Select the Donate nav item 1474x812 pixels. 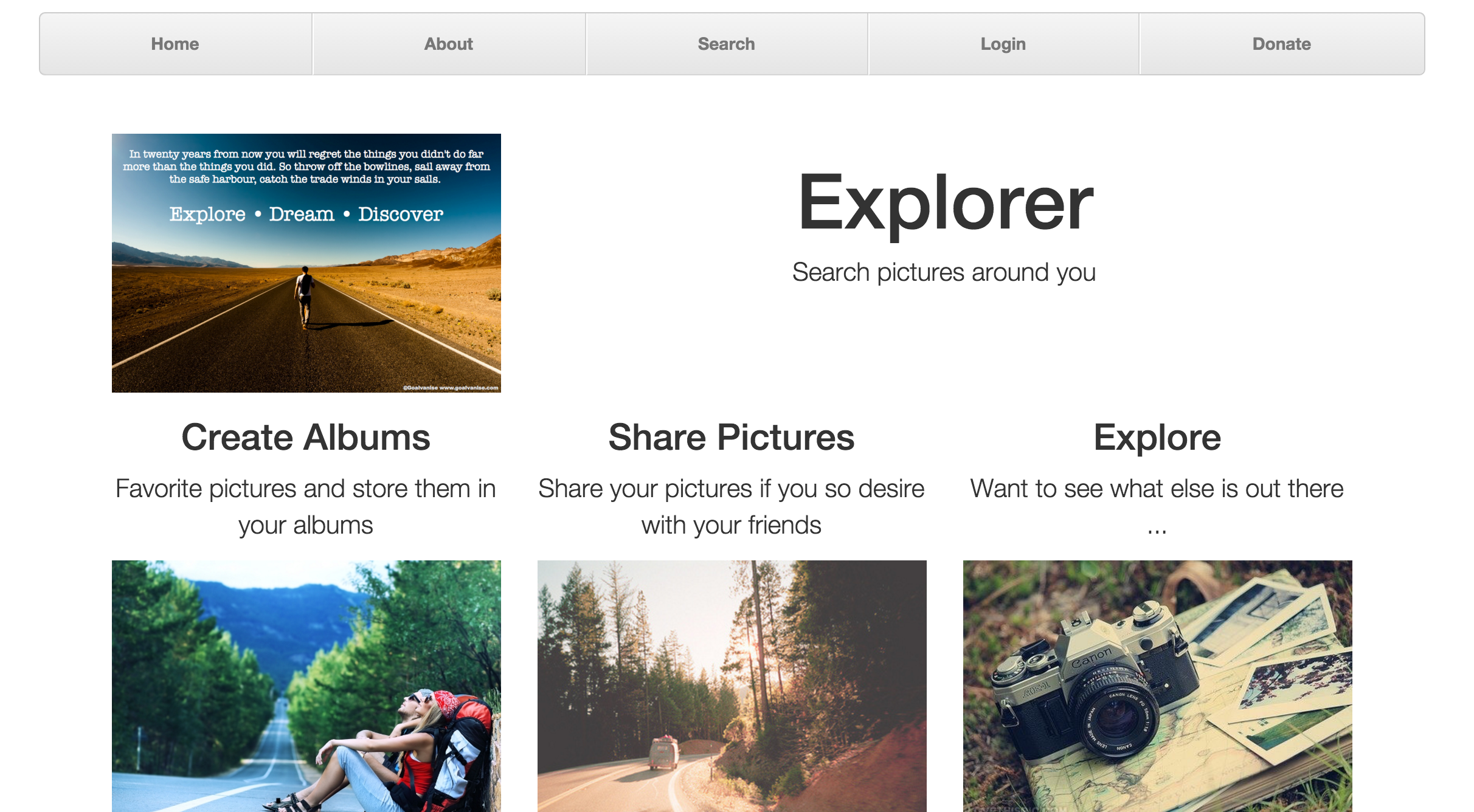[x=1281, y=44]
